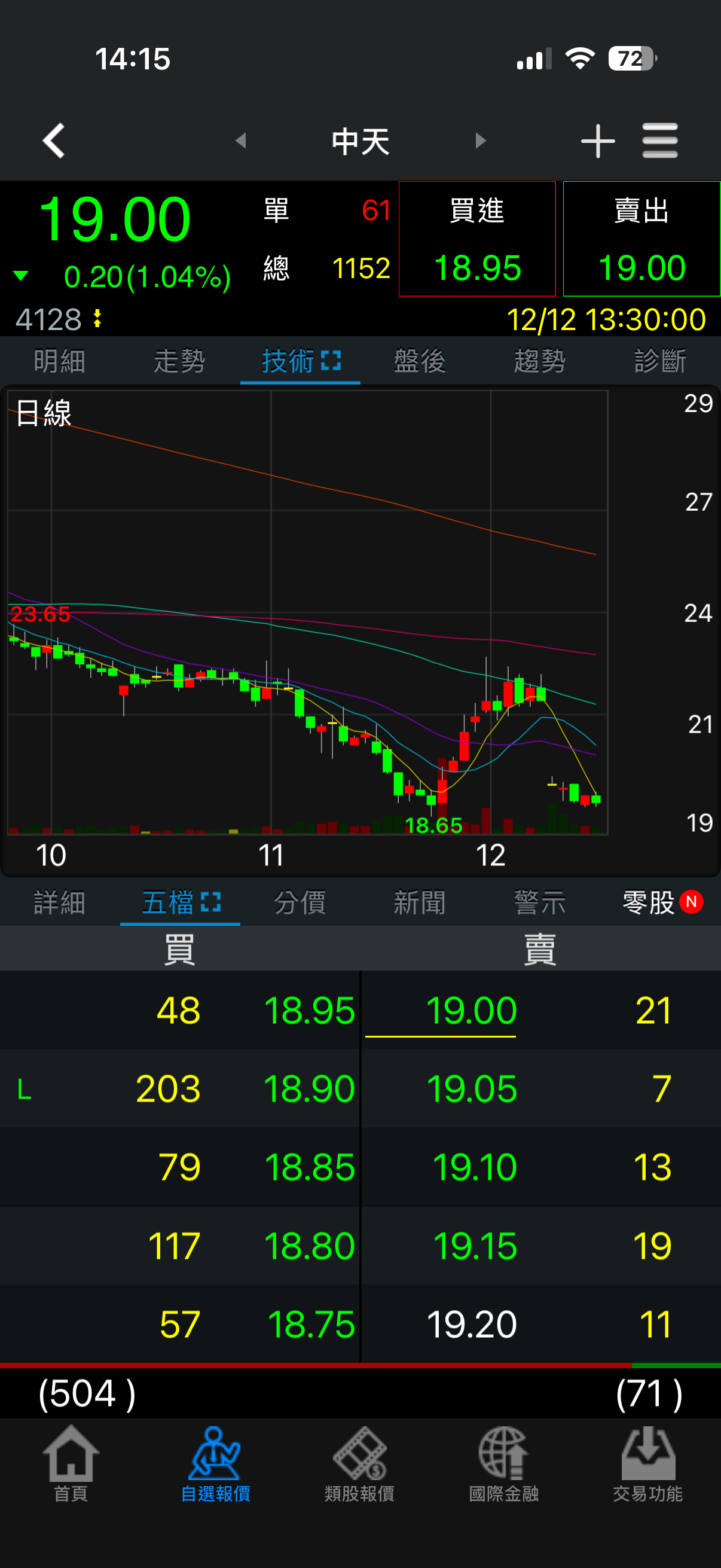Screen dimensions: 721x1568
Task: Select bid price 18.90
Action: point(309,1089)
